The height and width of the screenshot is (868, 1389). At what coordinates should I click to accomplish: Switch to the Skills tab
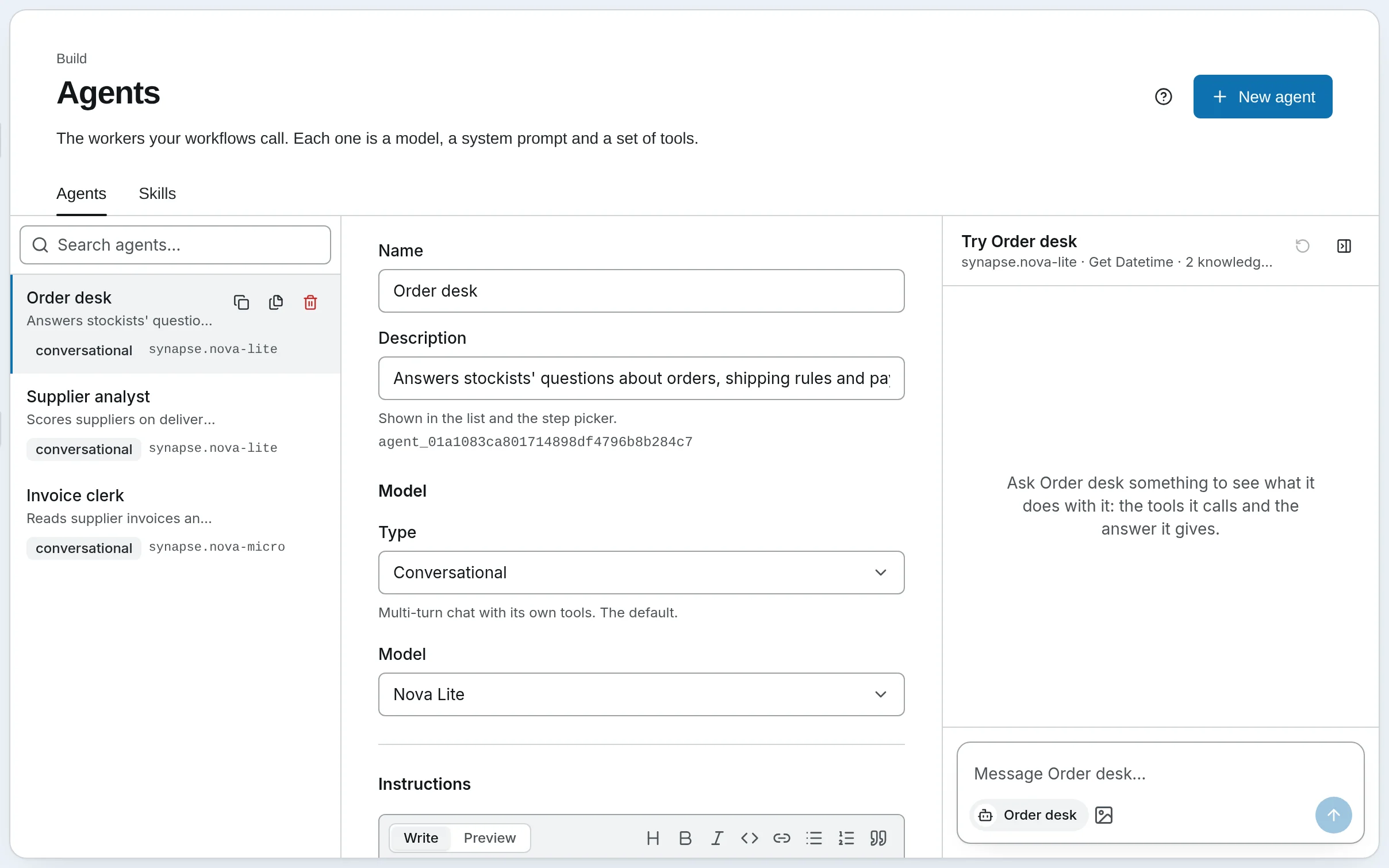tap(157, 194)
